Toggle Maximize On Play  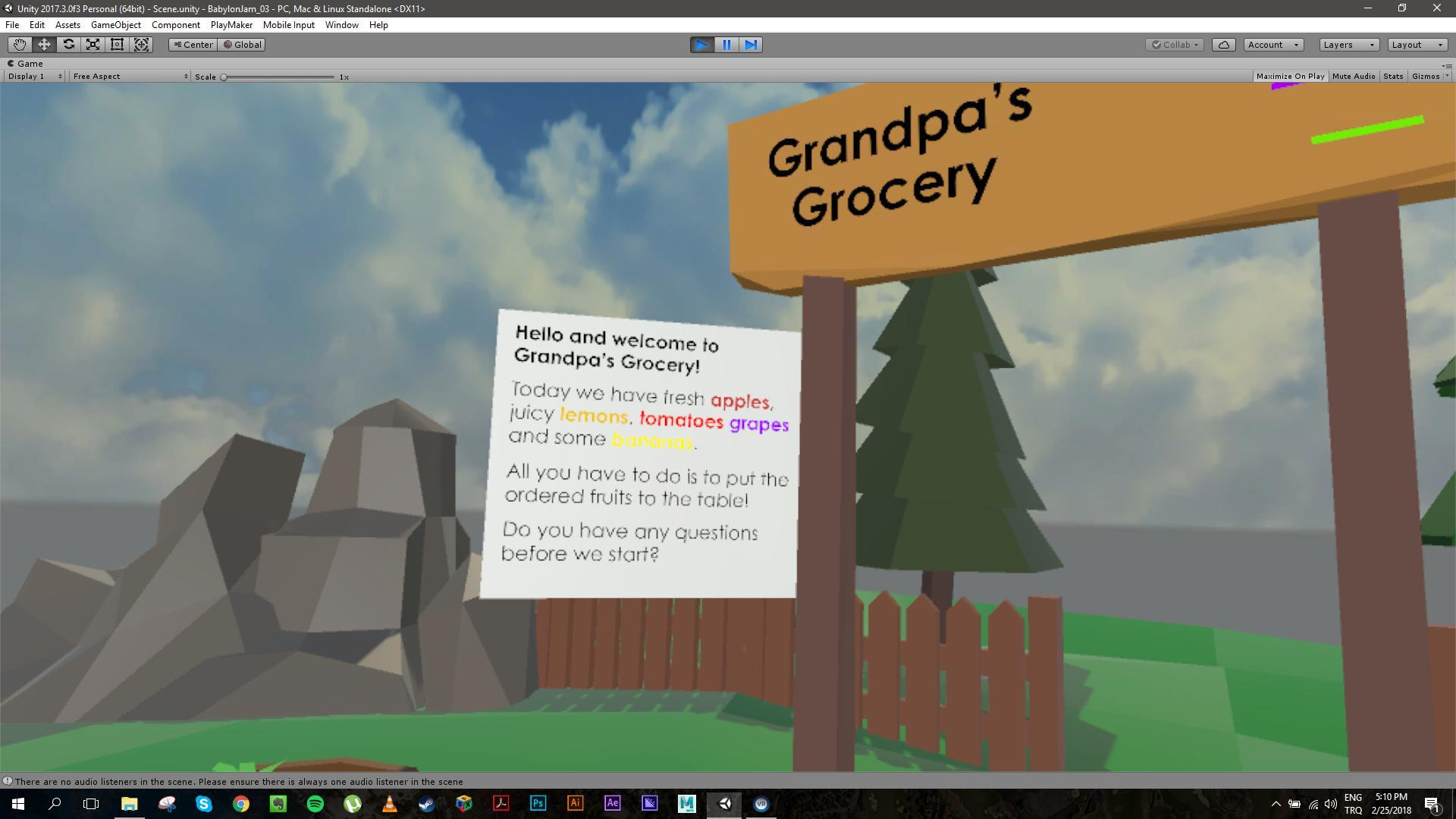coord(1290,76)
